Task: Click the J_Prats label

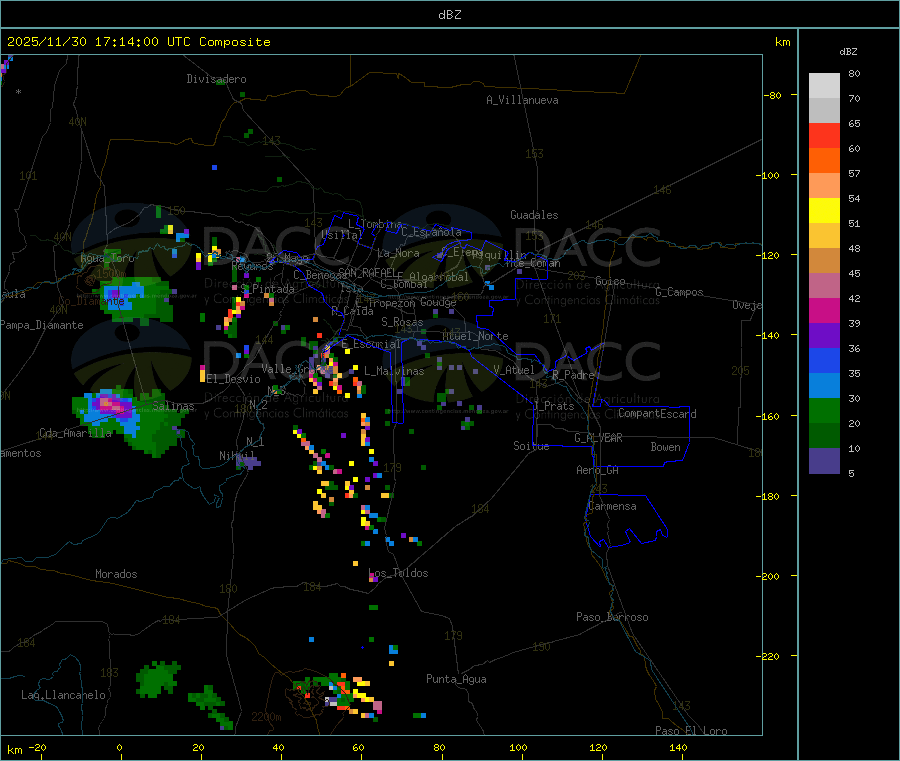Action: point(554,406)
